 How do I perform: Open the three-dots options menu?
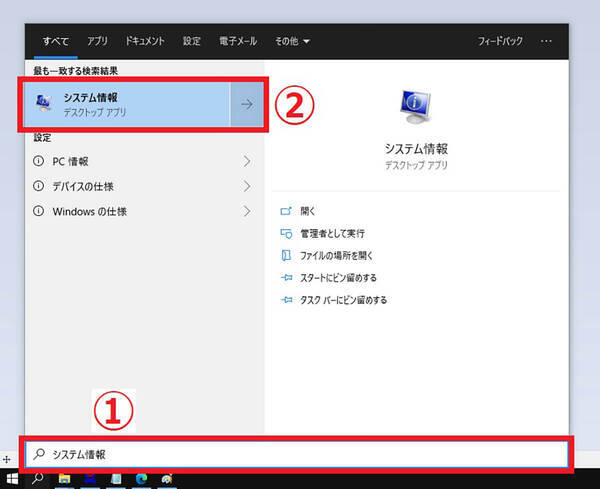(546, 41)
